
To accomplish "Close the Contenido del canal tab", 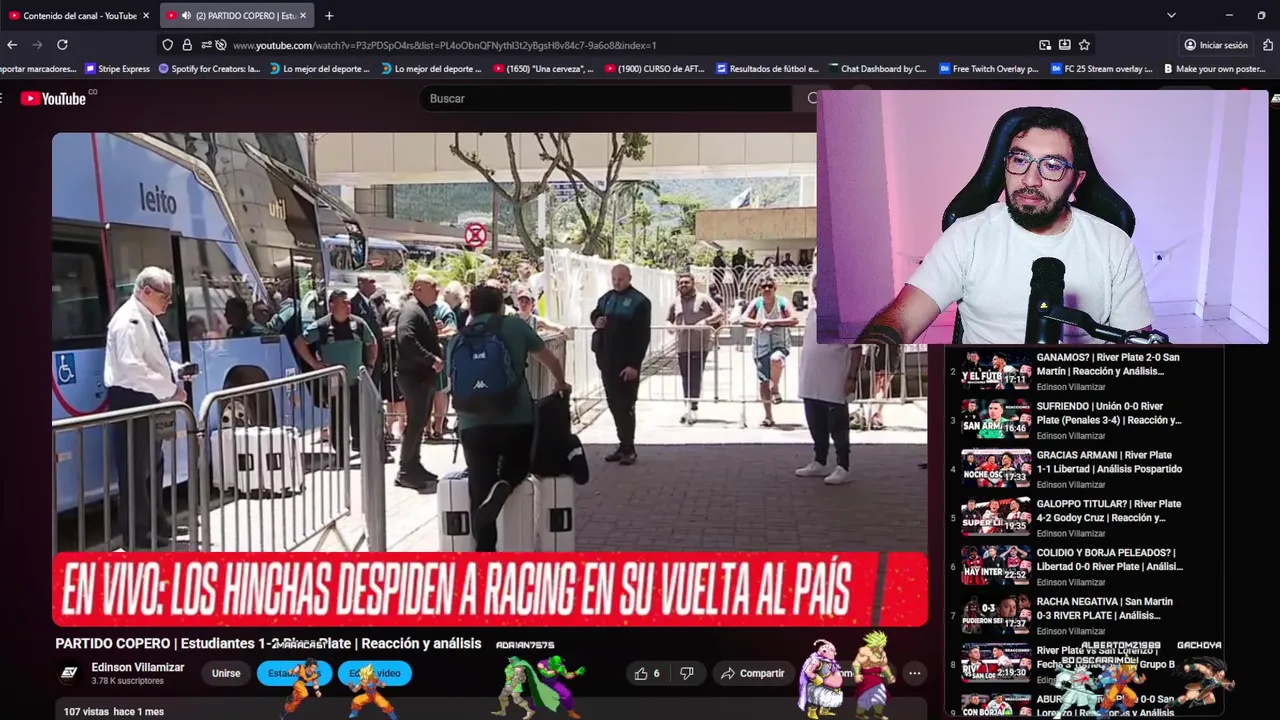I will [146, 16].
